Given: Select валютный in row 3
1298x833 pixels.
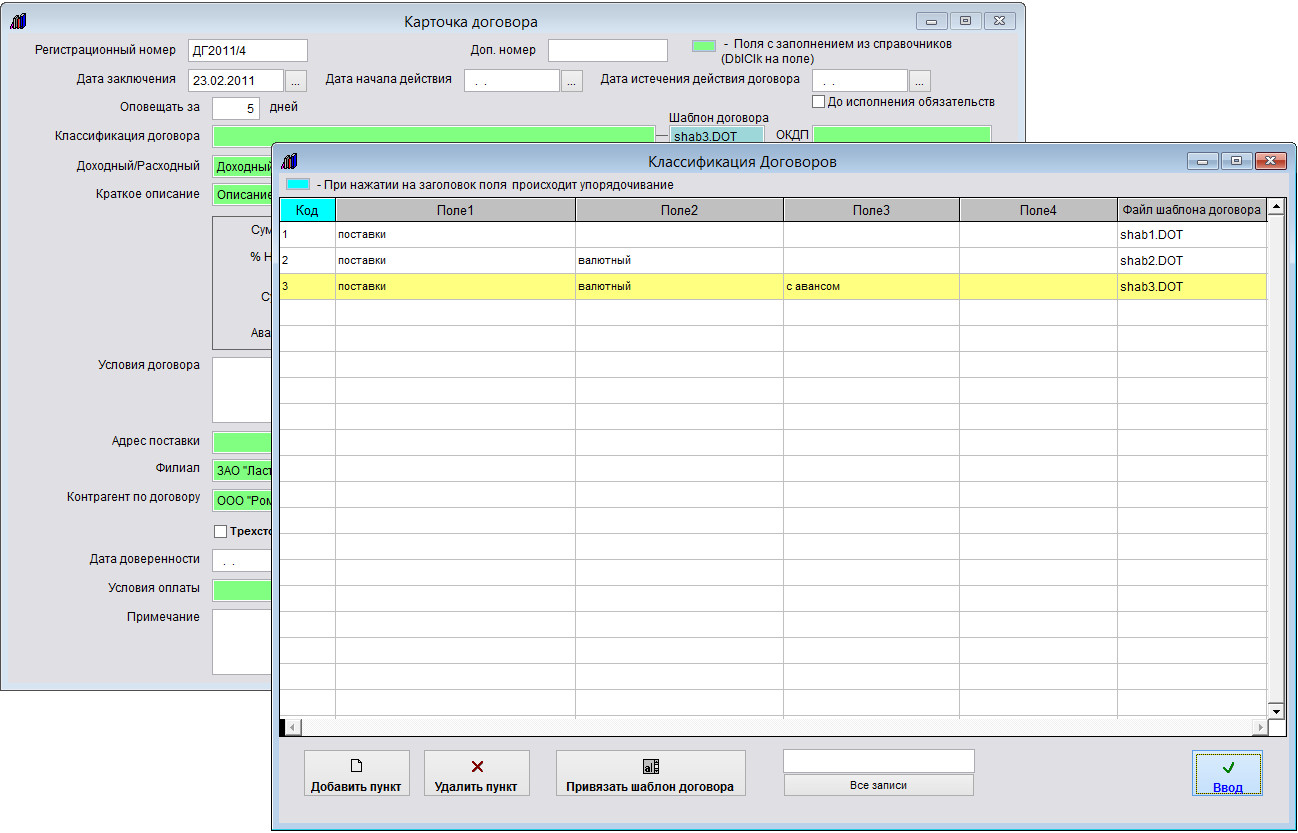Looking at the screenshot, I should click(x=679, y=287).
